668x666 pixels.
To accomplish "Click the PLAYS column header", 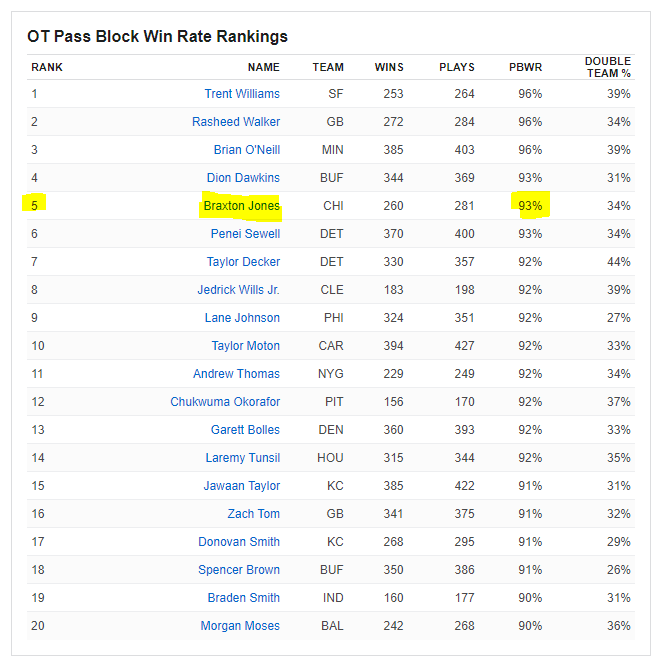I will [x=457, y=68].
